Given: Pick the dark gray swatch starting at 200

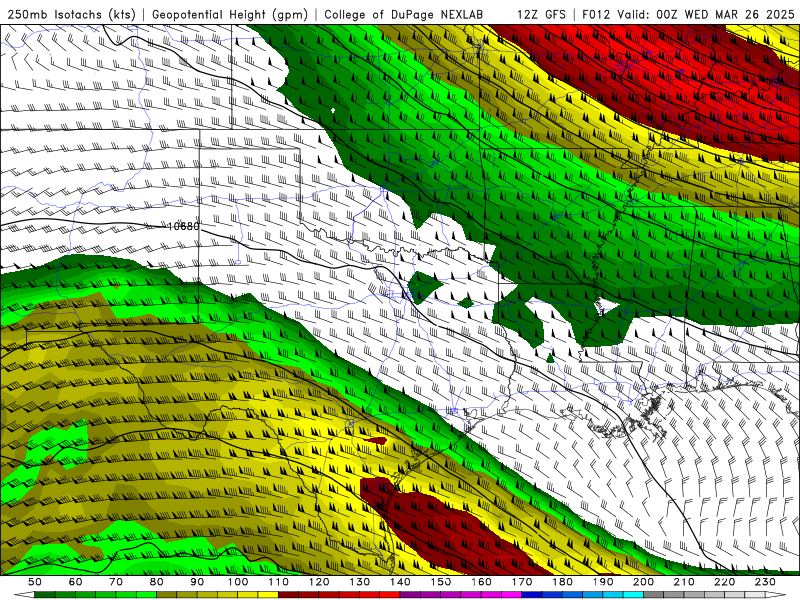Looking at the screenshot, I should pos(654,595).
